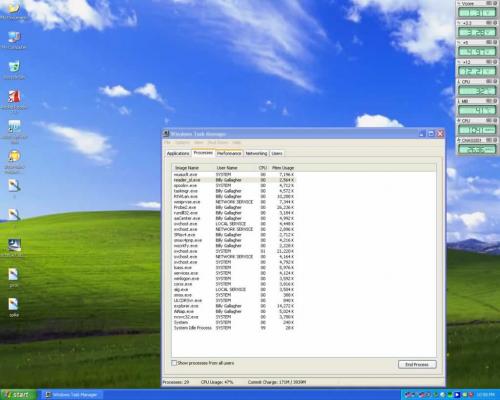Click the CPU Usage status bar entry

[x=217, y=382]
